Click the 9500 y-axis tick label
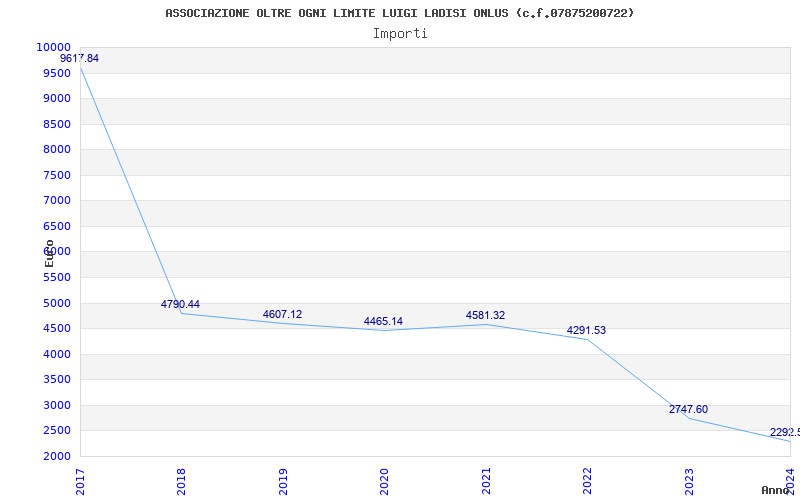This screenshot has height=500, width=800. [57, 73]
